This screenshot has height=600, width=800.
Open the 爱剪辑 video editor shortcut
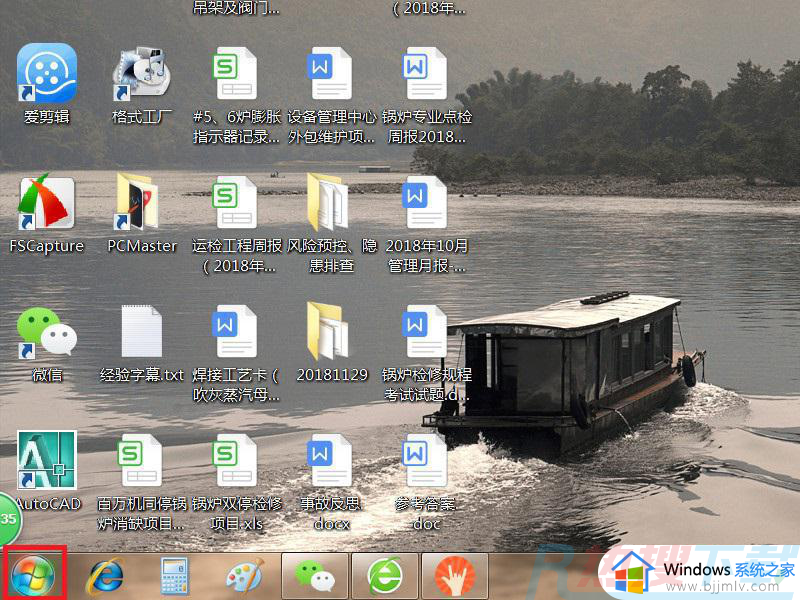[x=46, y=73]
